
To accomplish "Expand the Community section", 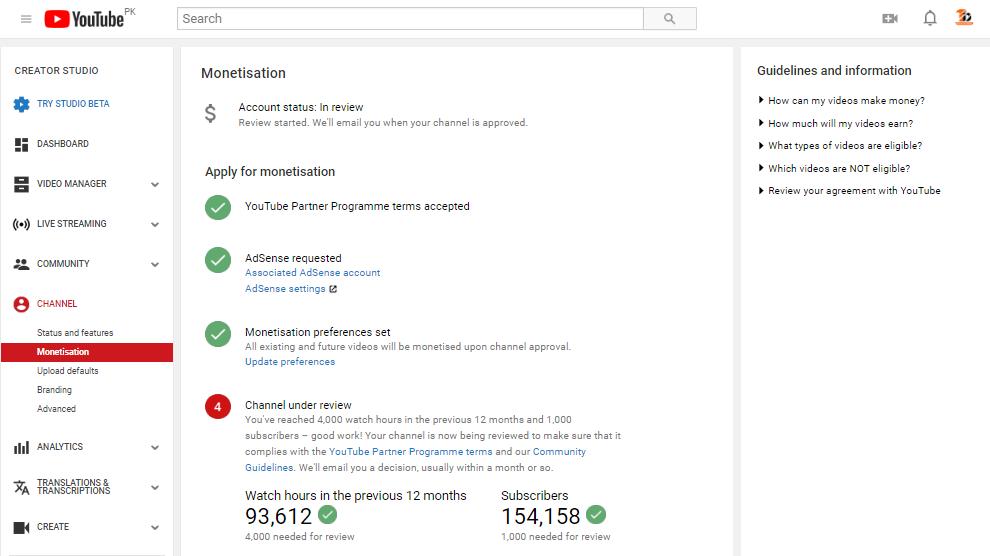I will click(x=155, y=264).
